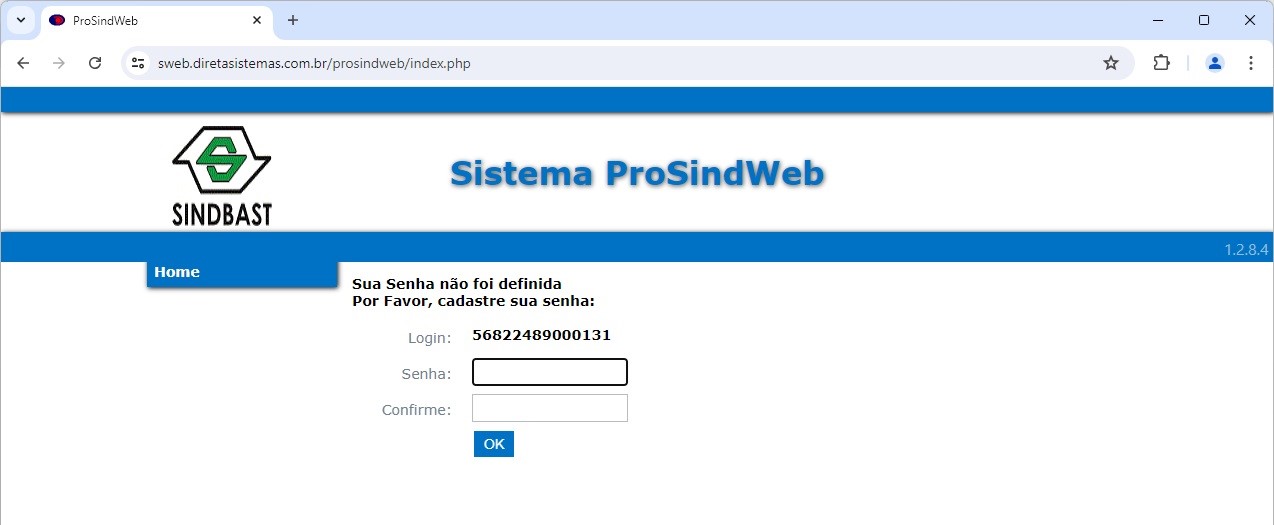This screenshot has width=1274, height=525.
Task: View site information icon in address bar
Action: coord(139,63)
